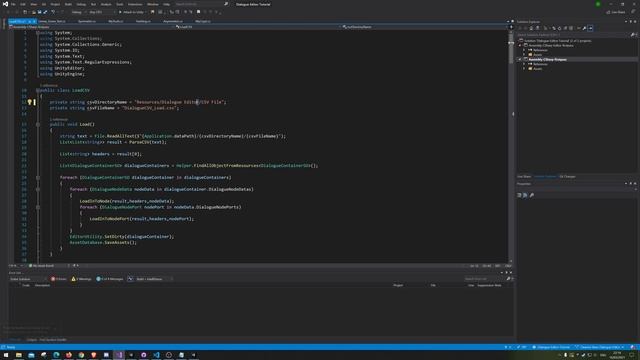Viewport: 640px width, 360px height.
Task: Click the Solution Explorer collapse all icon
Action: [x=565, y=28]
